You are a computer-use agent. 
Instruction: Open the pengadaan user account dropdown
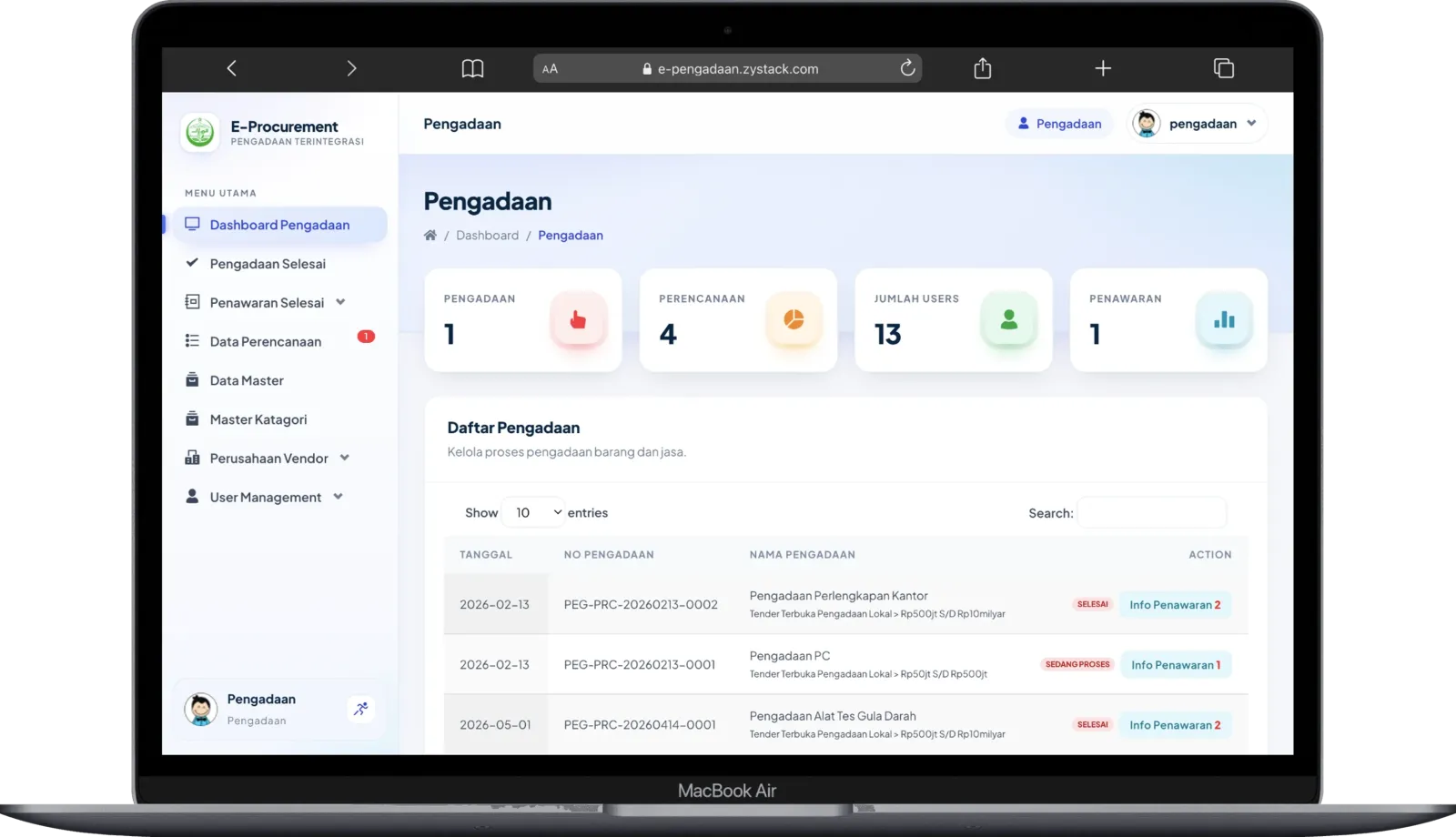pos(1197,124)
